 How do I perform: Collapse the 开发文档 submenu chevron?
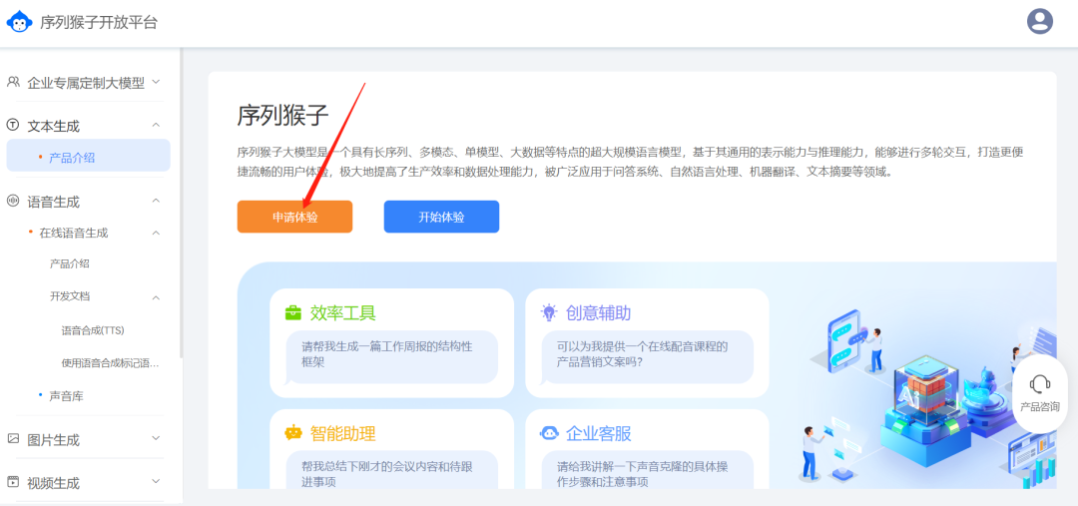point(156,297)
